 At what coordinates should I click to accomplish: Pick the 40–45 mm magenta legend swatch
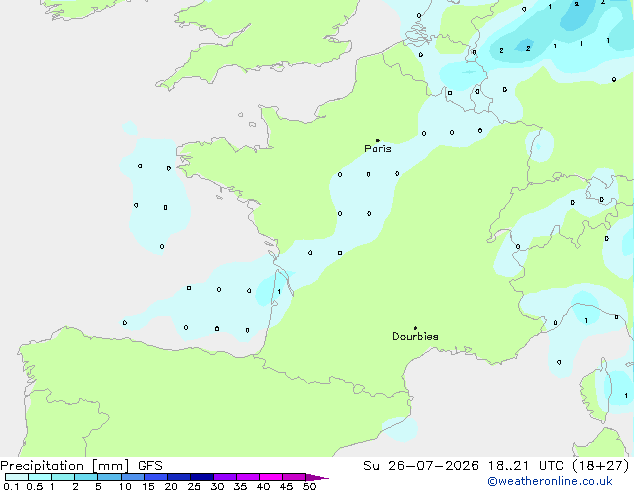tap(271, 477)
